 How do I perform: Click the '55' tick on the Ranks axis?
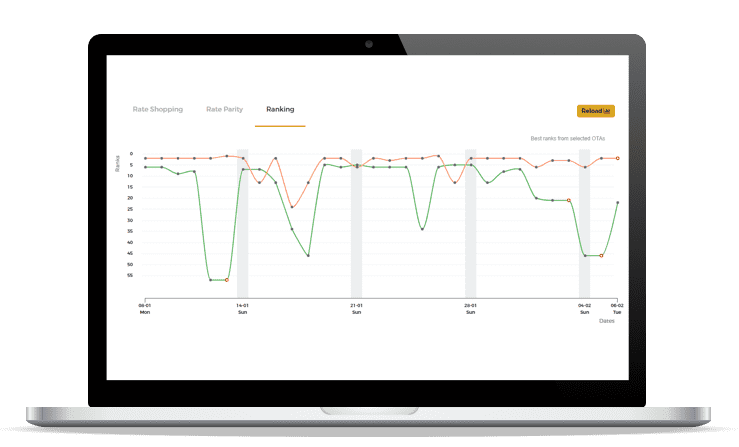click(x=130, y=275)
